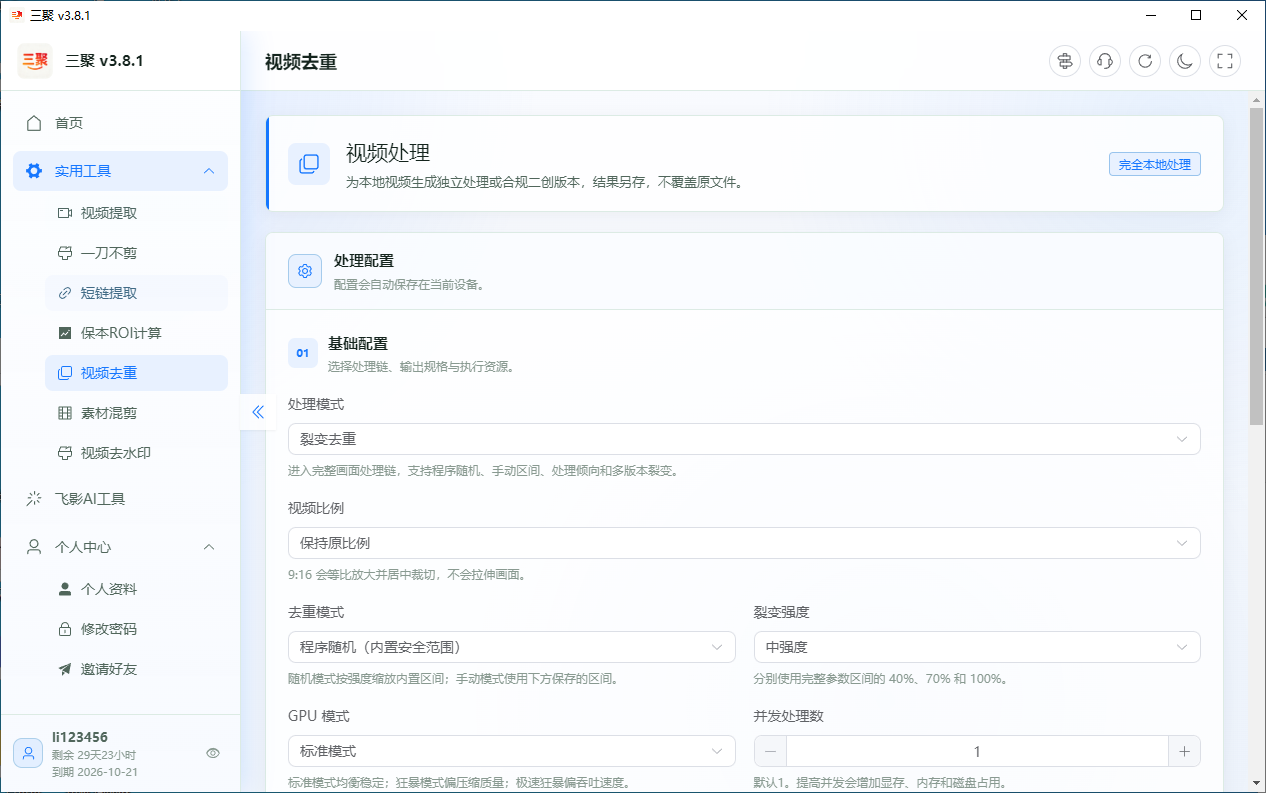Click the 01 基础配置 step badge
This screenshot has width=1266, height=793.
click(x=302, y=353)
